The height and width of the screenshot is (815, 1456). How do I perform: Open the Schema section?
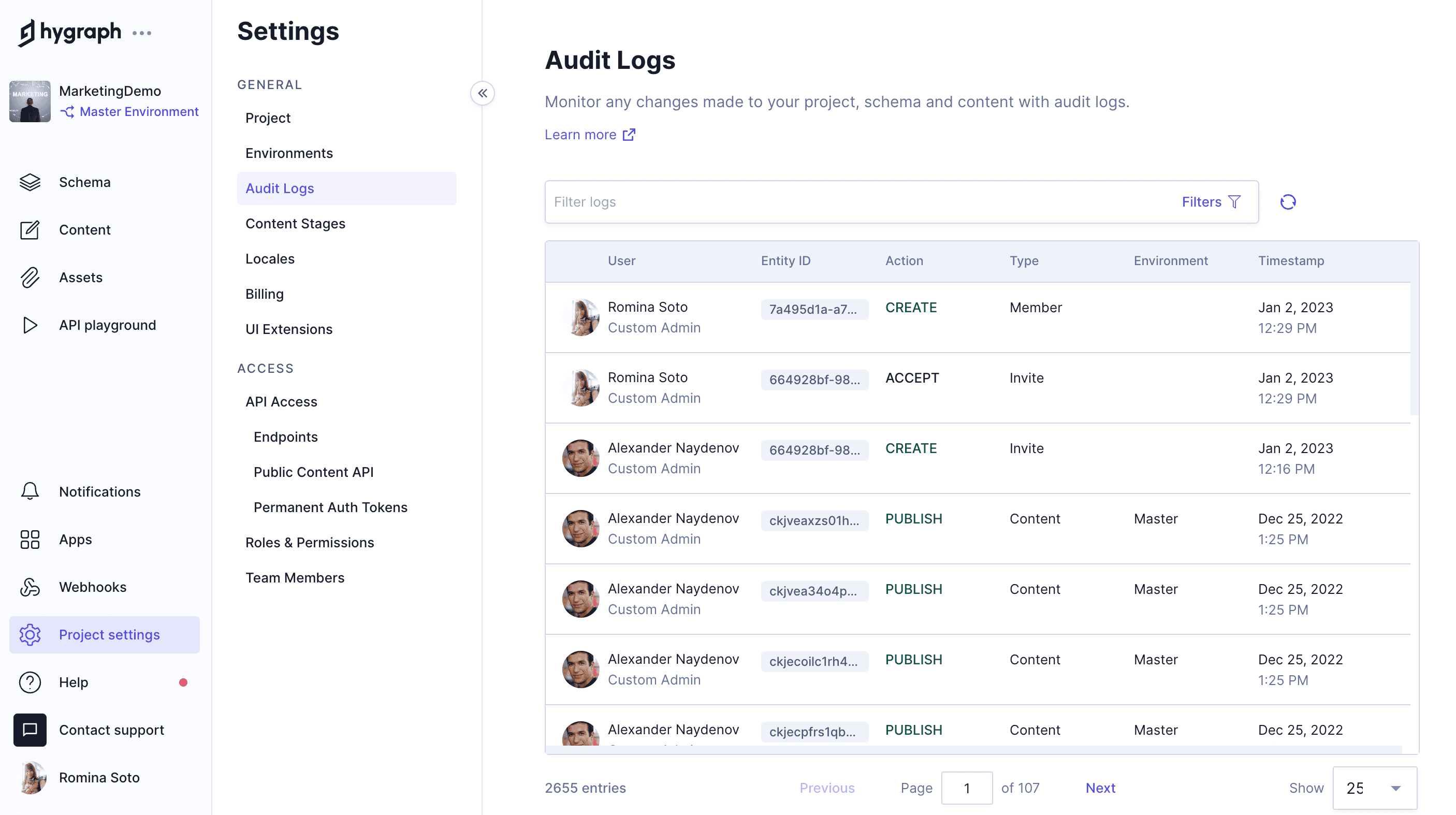84,182
